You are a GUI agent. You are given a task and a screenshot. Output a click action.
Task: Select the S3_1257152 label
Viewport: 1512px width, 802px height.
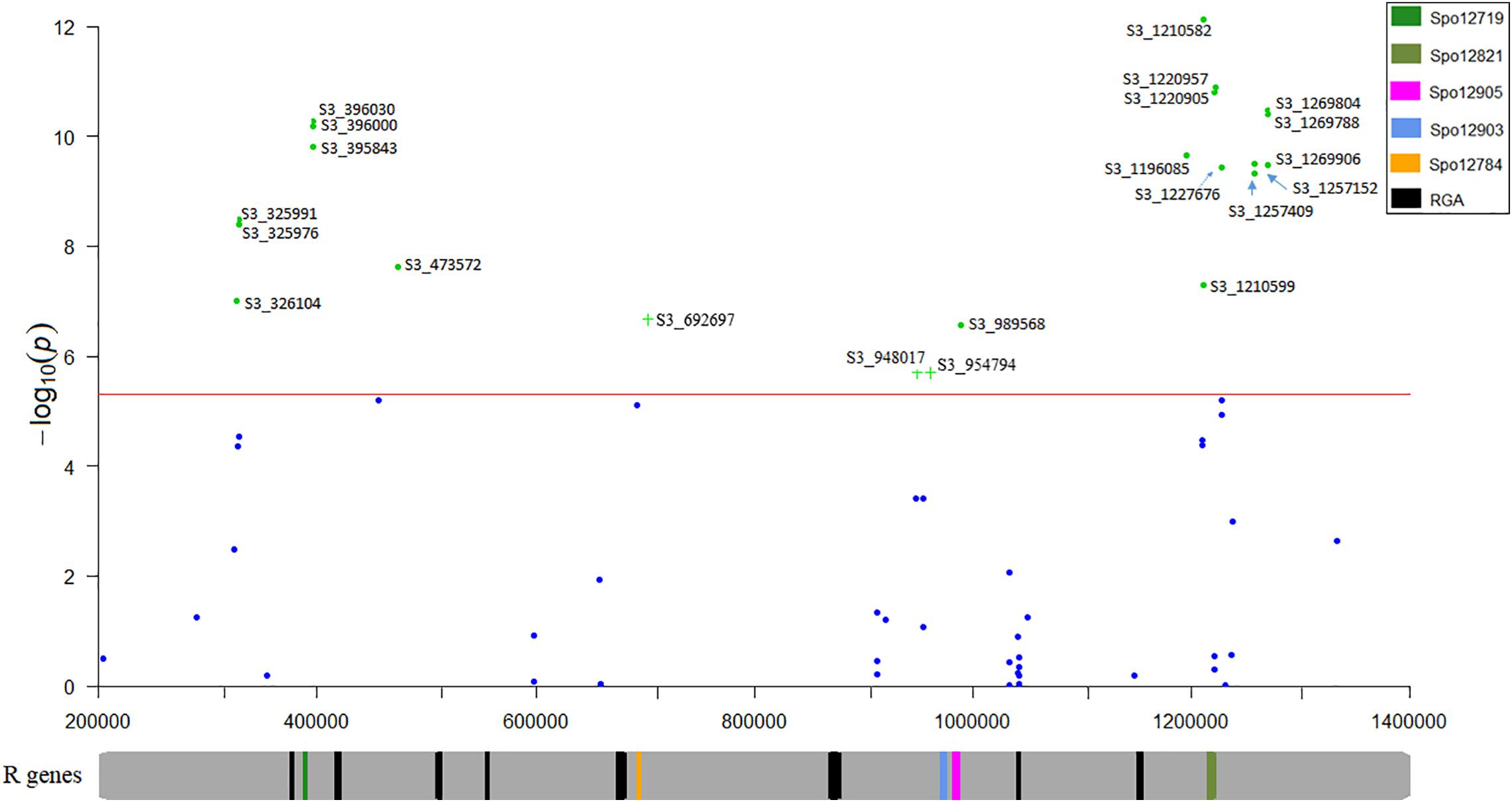tap(1335, 189)
